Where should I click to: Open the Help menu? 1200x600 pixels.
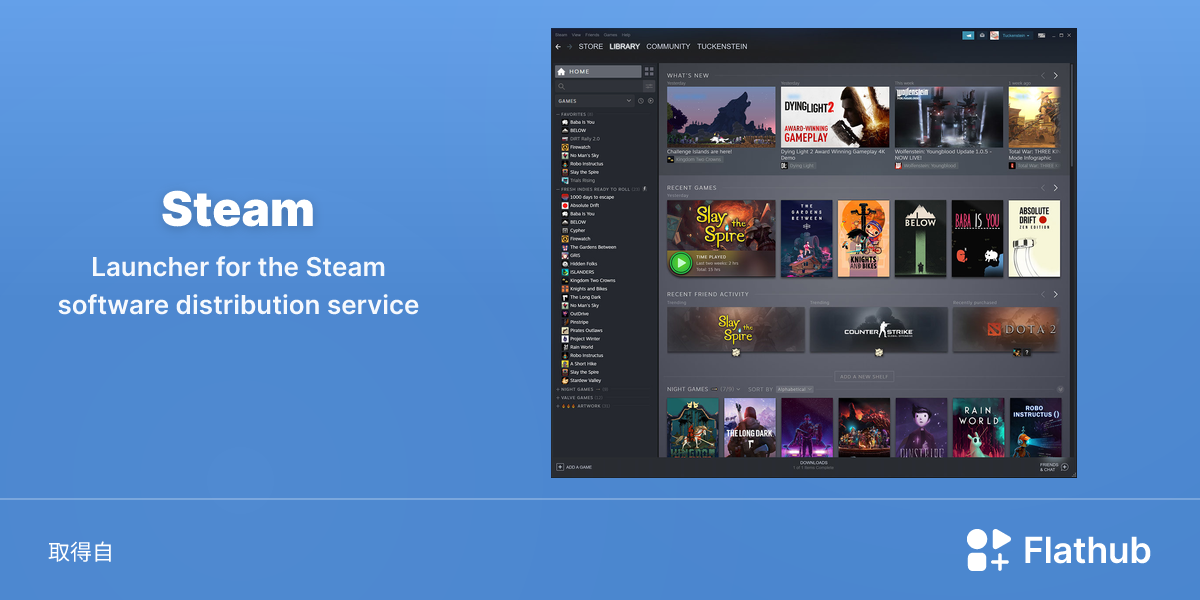(x=626, y=35)
